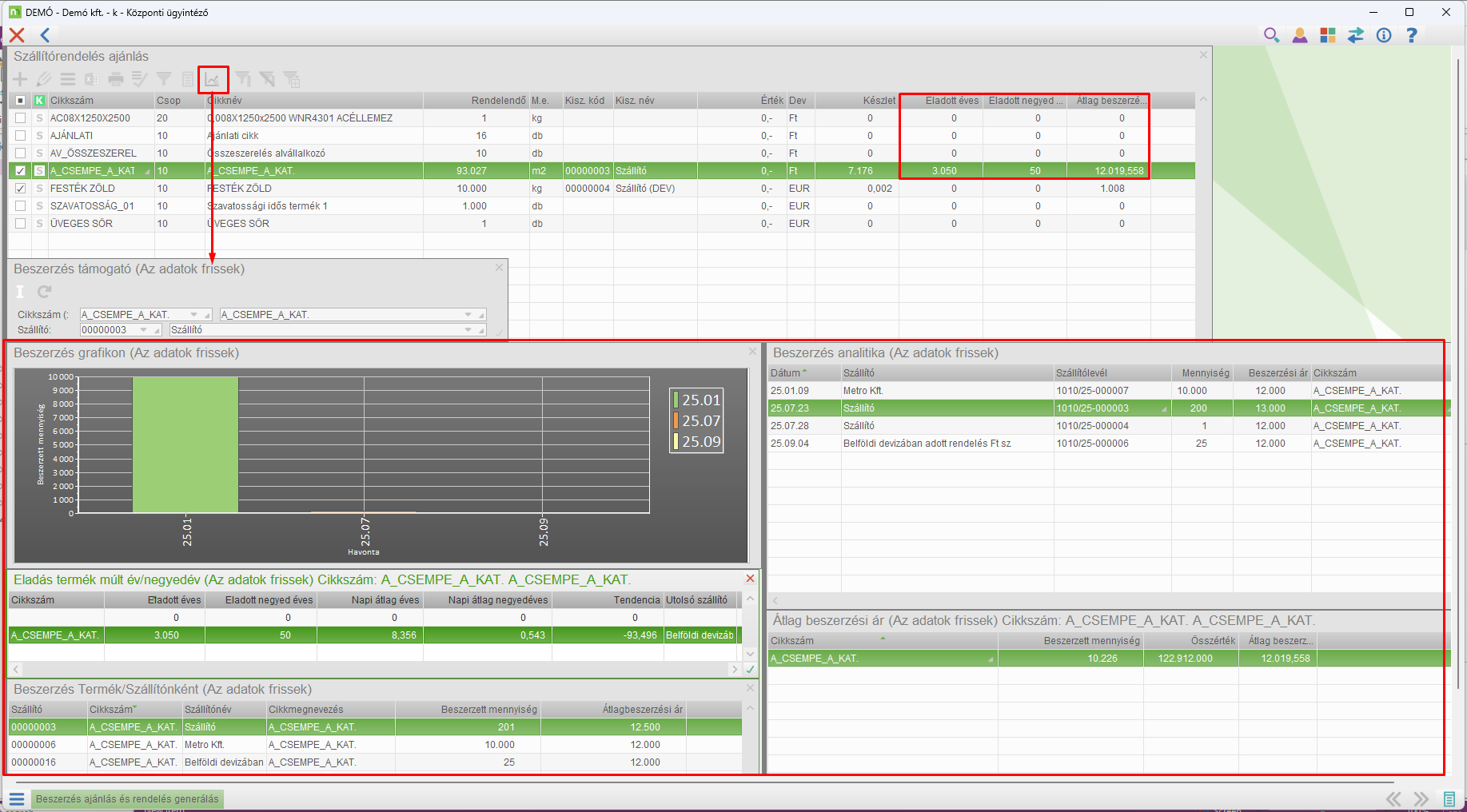
Task: Click the two-arrow switch icon
Action: [x=1356, y=35]
